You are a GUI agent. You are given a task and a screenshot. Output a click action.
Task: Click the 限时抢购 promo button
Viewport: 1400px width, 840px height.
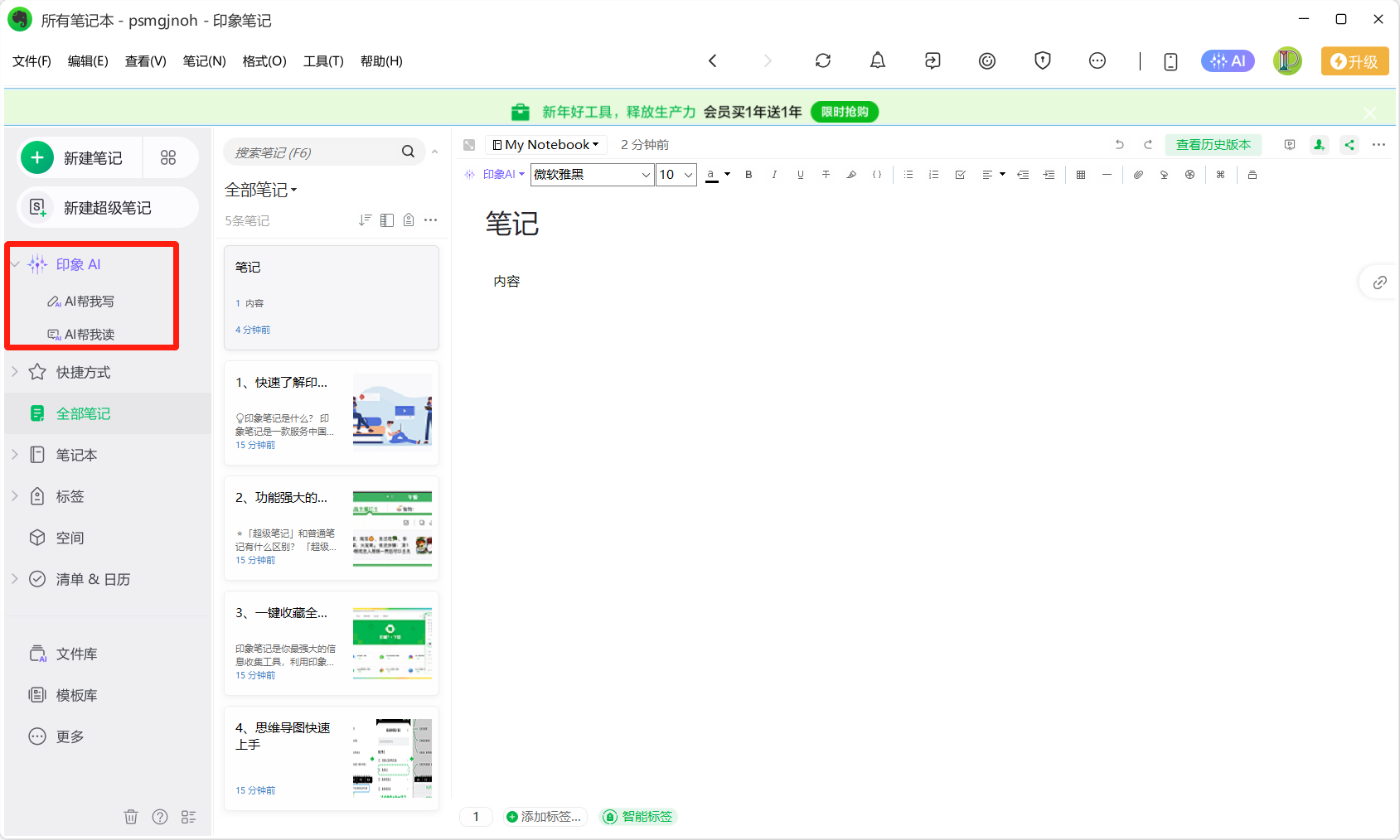845,112
